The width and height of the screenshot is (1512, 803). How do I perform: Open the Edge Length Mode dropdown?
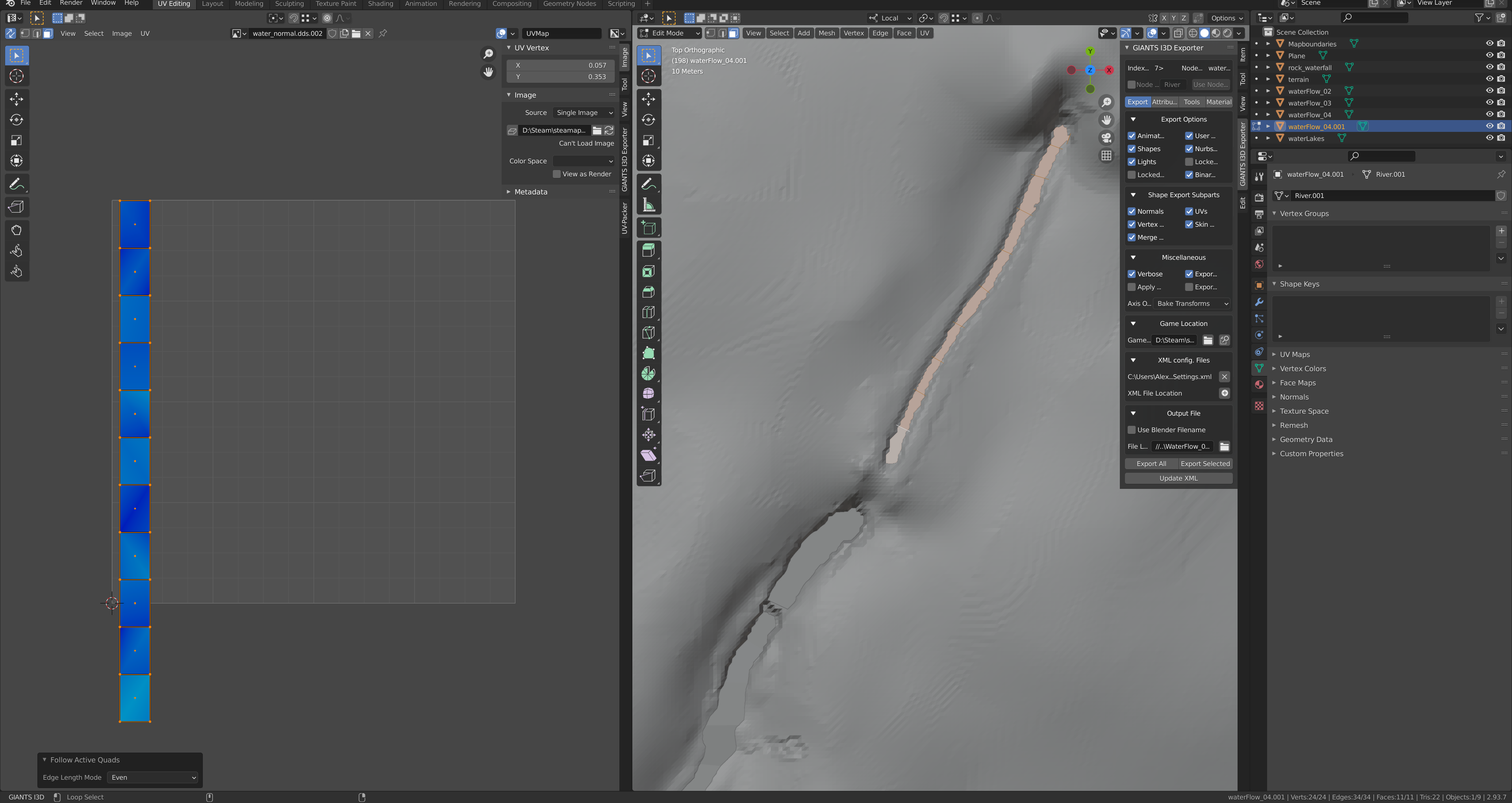[153, 777]
